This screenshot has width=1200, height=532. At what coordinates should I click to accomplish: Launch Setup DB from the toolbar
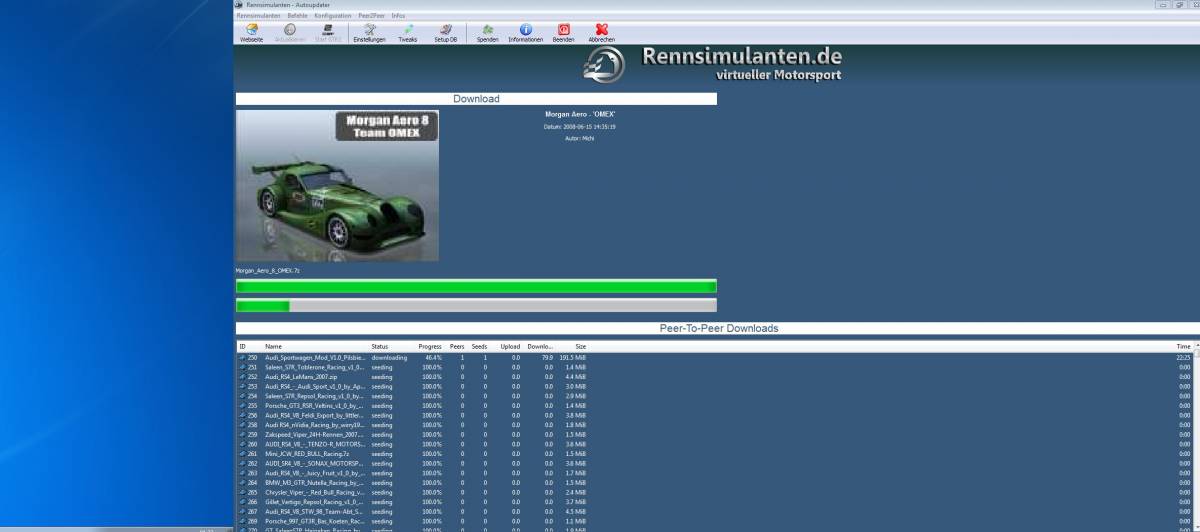(445, 32)
